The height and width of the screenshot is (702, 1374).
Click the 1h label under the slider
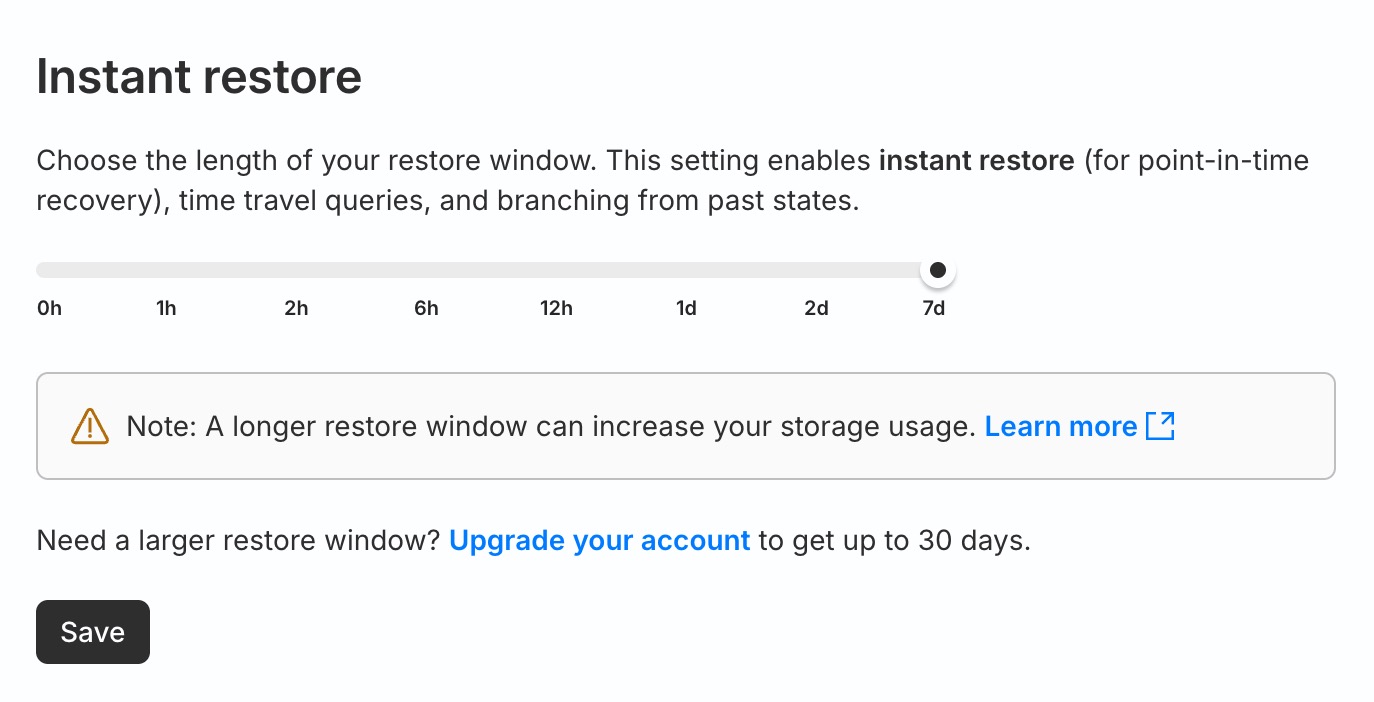[166, 308]
